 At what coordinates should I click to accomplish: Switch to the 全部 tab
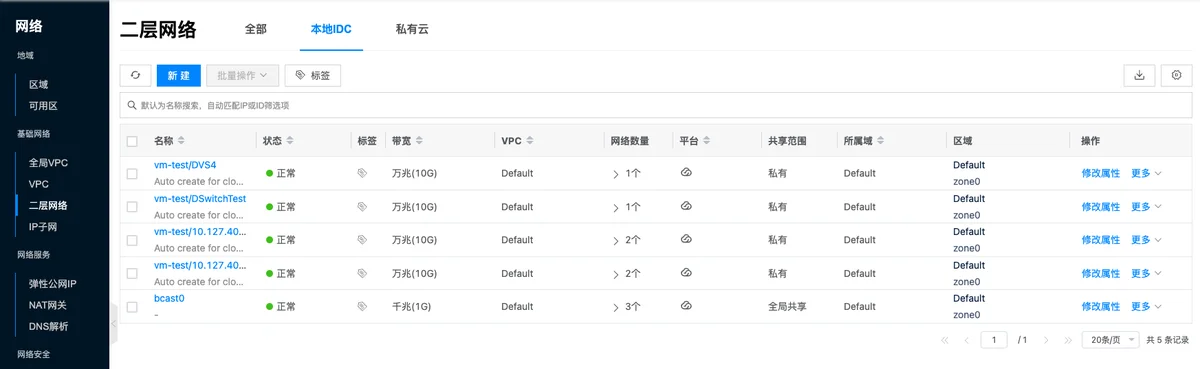(x=256, y=29)
